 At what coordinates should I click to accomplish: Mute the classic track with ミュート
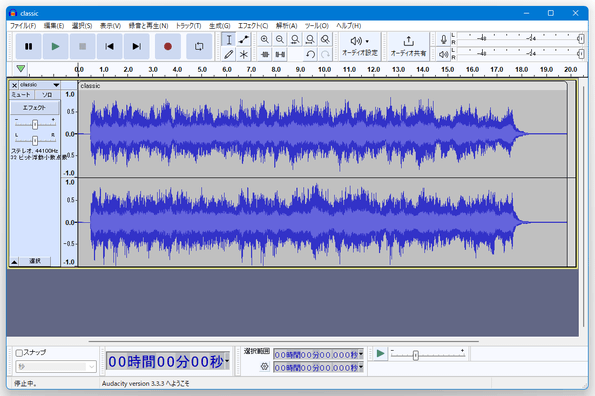[21, 95]
